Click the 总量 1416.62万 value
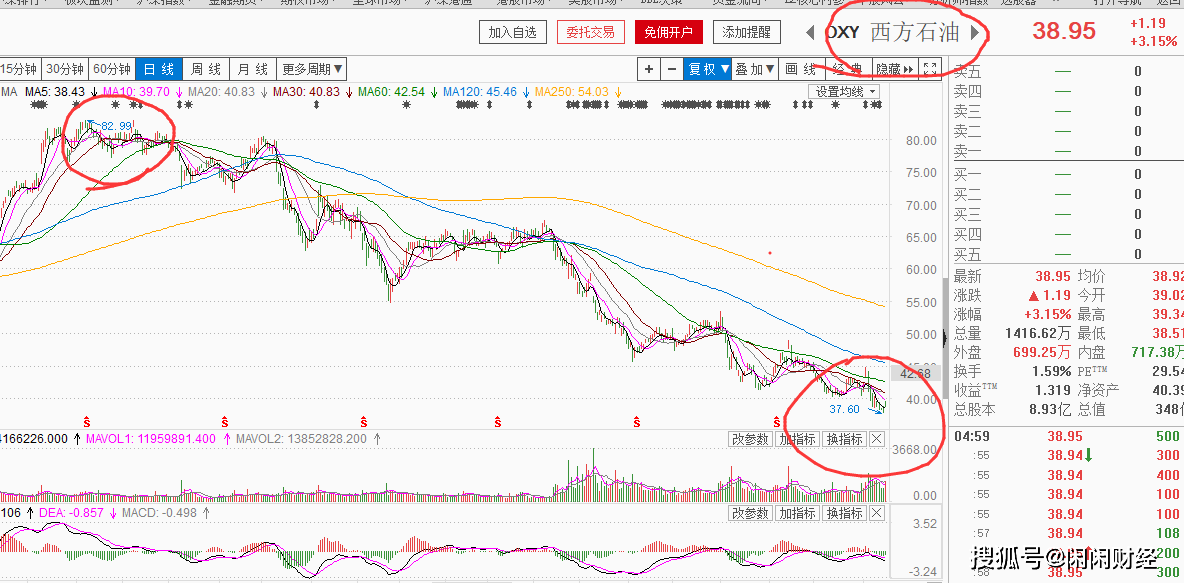 1038,333
